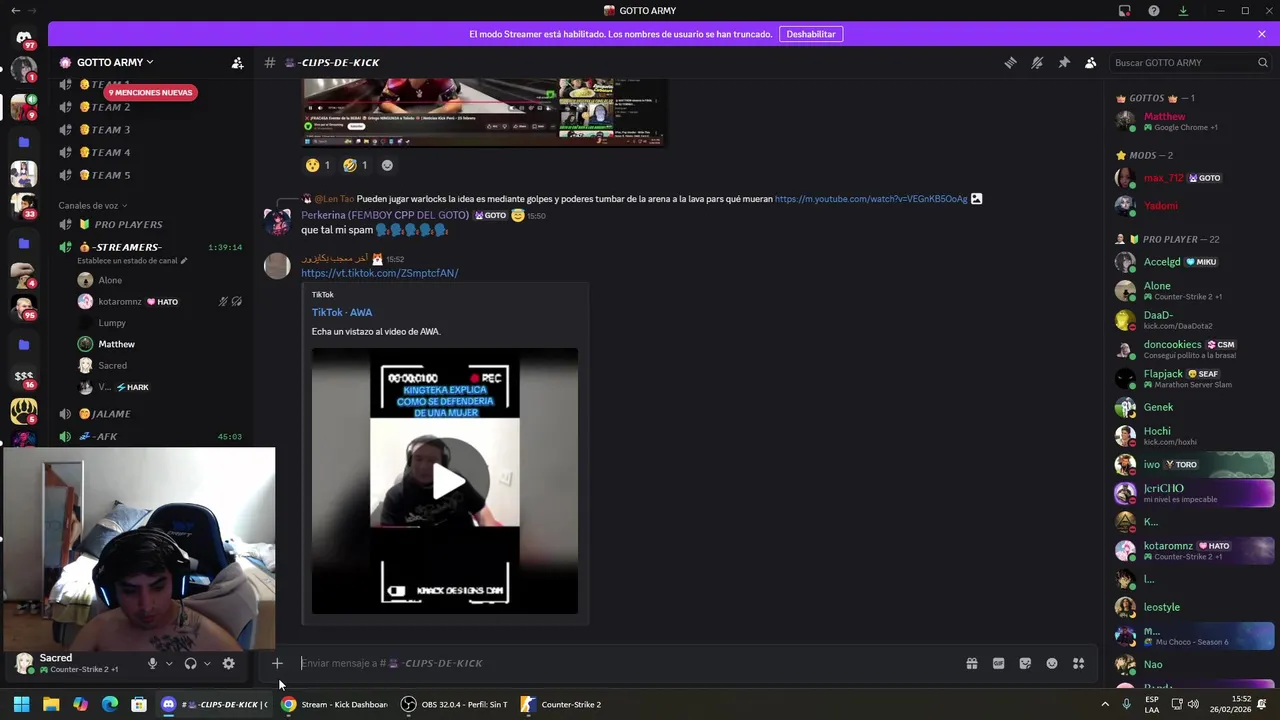
Task: Open the vt.tiktok.com link
Action: pos(380,273)
